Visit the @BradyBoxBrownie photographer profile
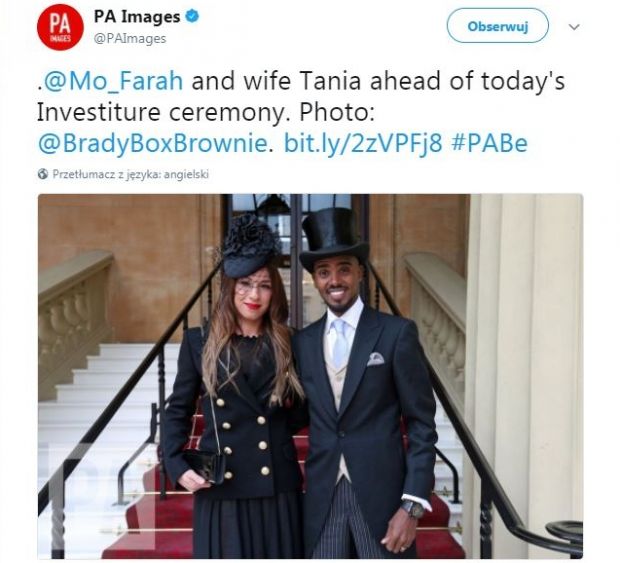Viewport: 620px width, 563px height. [153, 143]
